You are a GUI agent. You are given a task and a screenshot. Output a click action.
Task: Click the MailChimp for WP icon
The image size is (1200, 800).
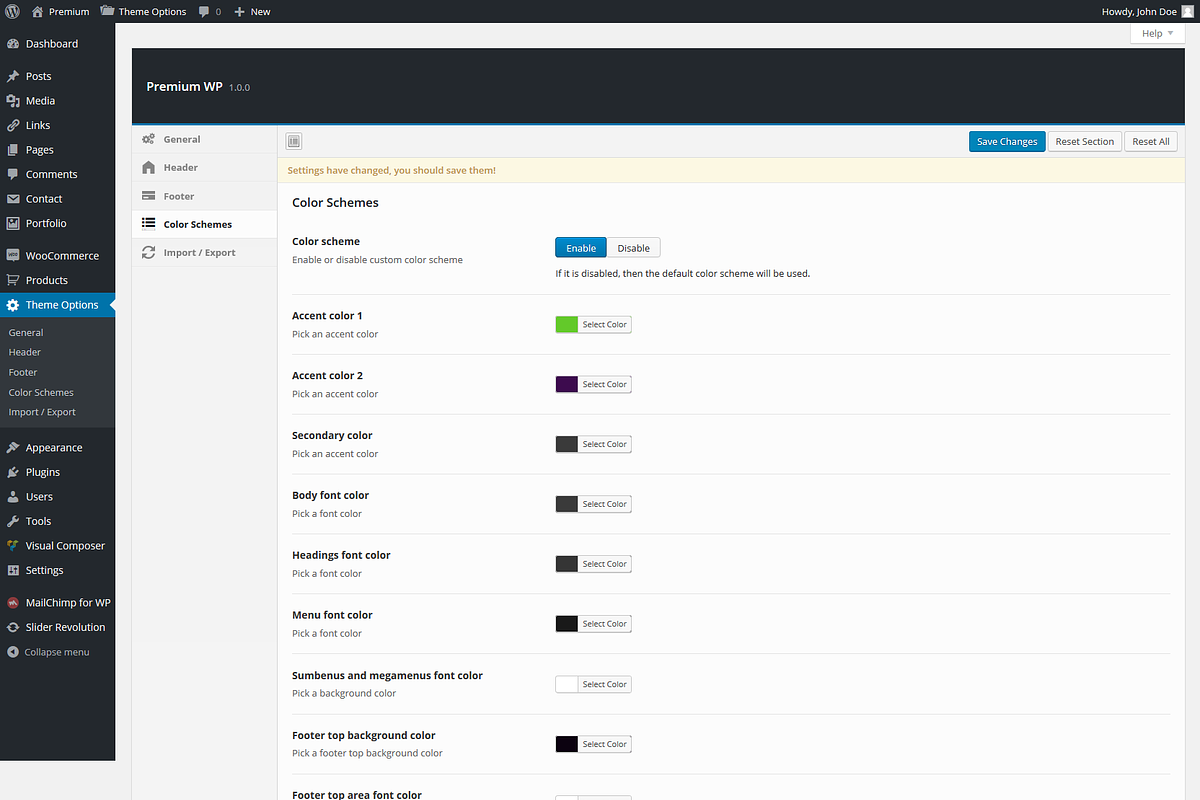(13, 603)
